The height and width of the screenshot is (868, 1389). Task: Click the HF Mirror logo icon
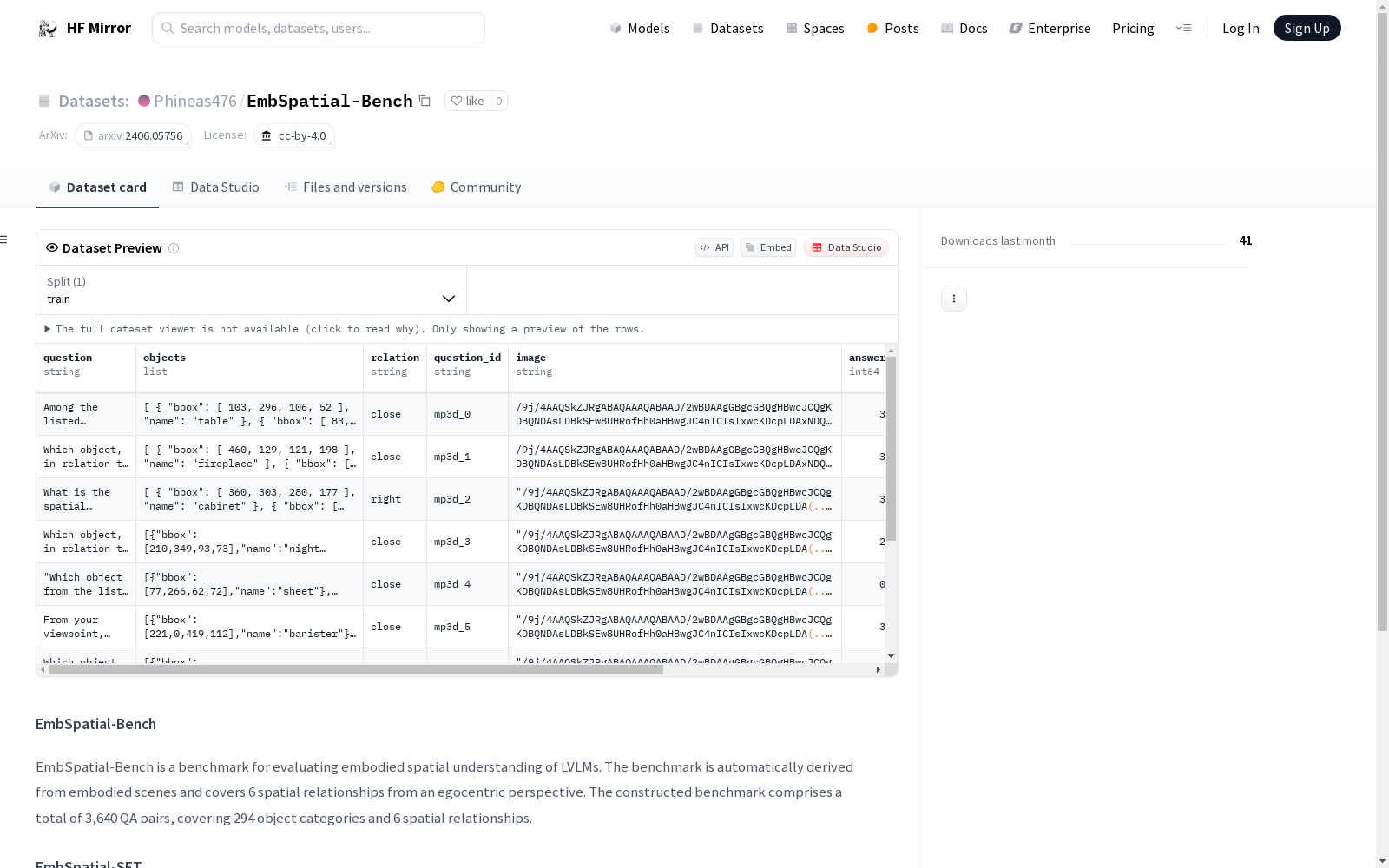point(48,29)
